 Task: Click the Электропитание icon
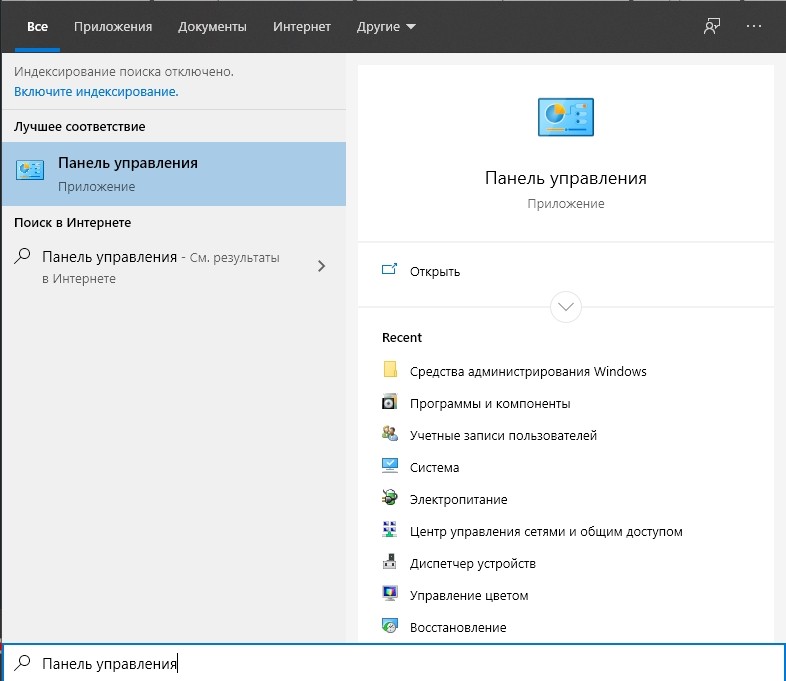pos(389,498)
